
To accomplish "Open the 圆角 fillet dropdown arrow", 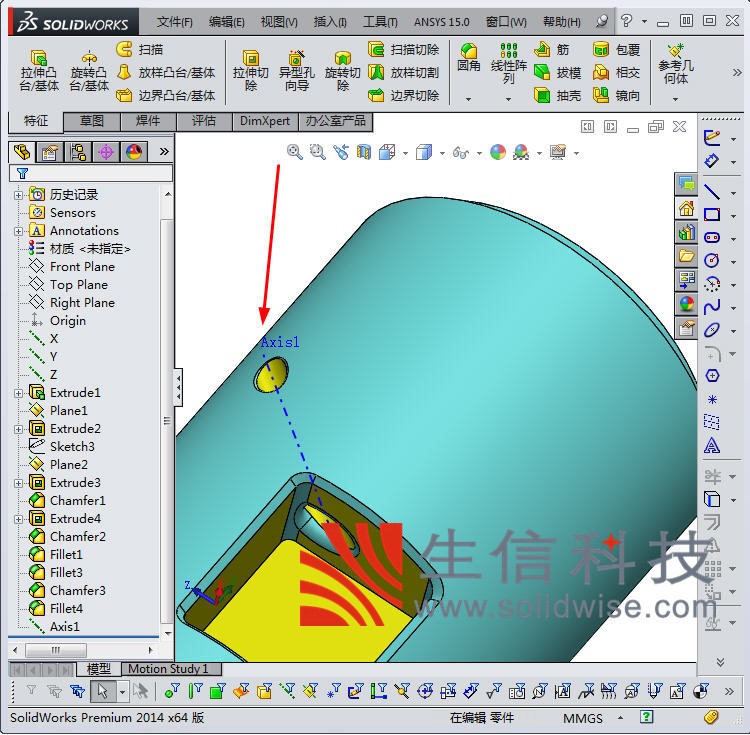I will (x=469, y=99).
